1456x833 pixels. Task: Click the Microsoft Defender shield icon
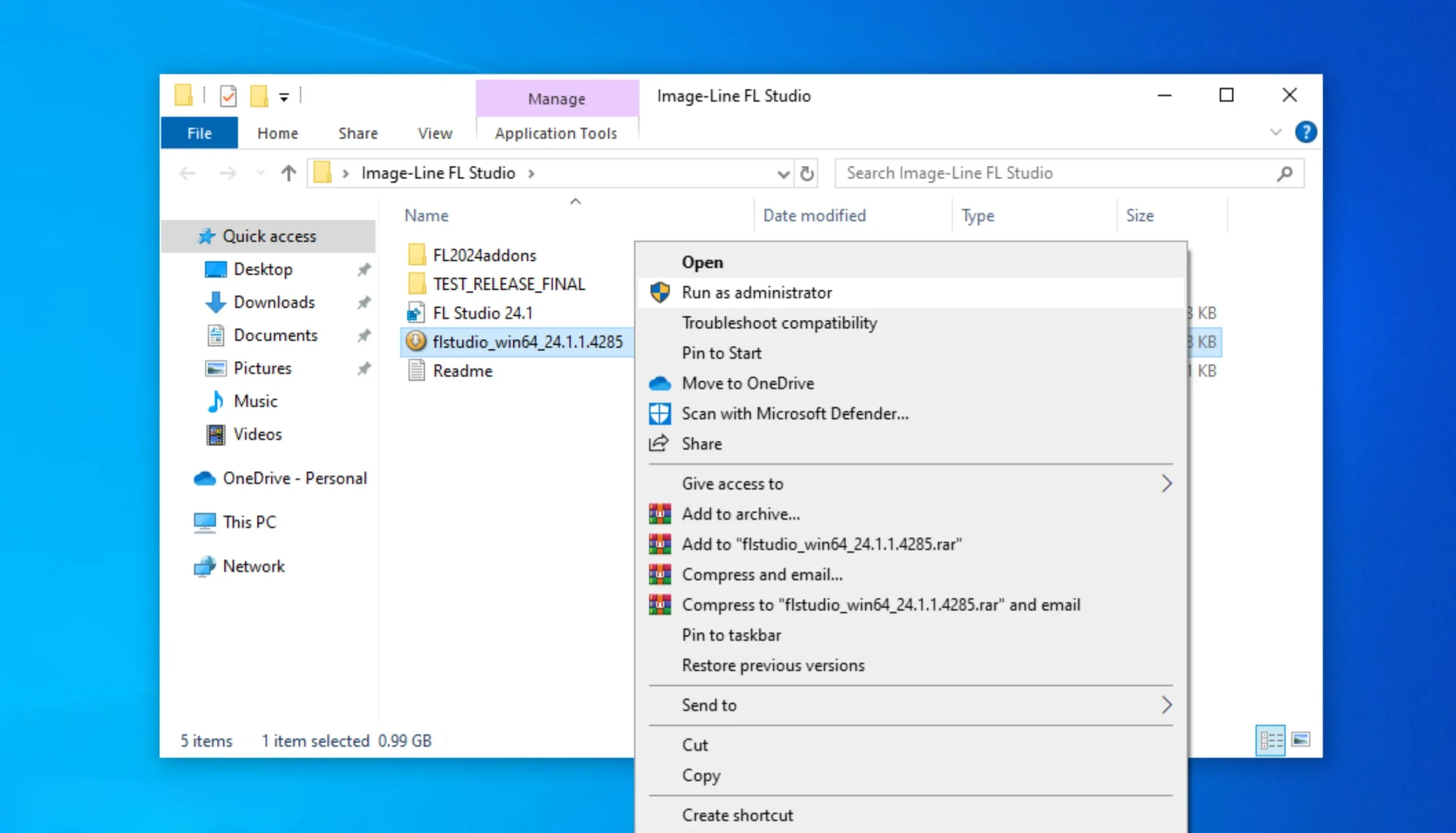(x=660, y=413)
